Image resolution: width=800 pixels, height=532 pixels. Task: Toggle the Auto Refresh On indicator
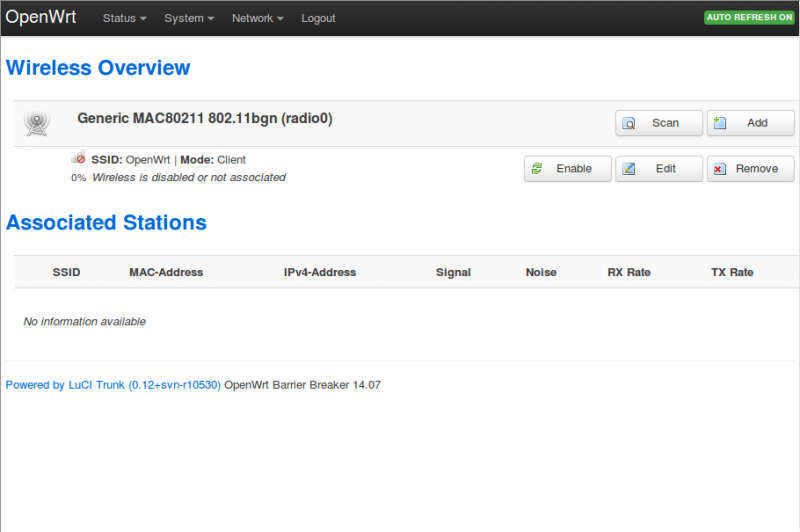749,18
